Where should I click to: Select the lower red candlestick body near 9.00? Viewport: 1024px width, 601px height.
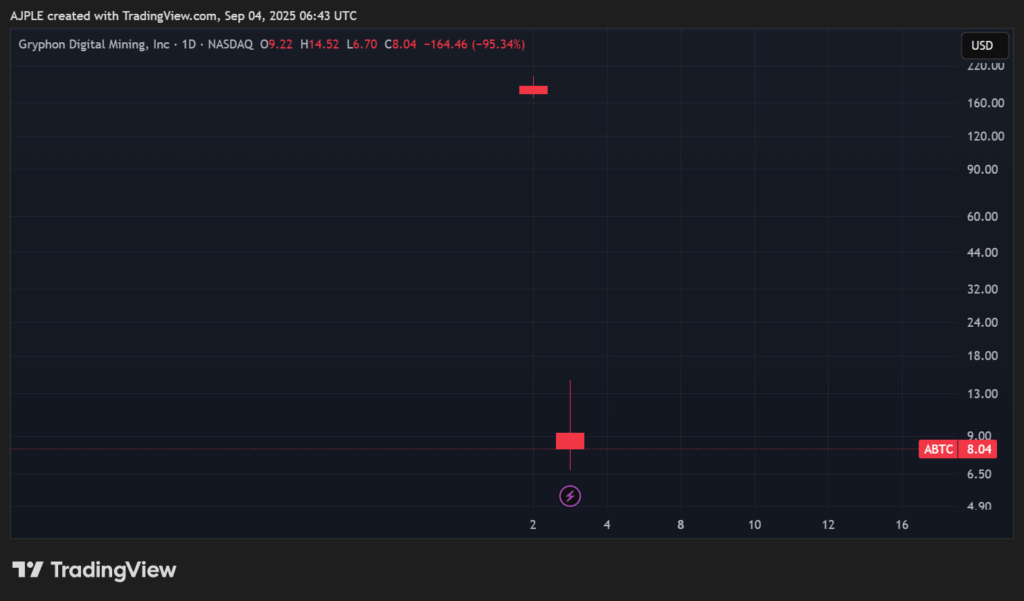coord(570,441)
